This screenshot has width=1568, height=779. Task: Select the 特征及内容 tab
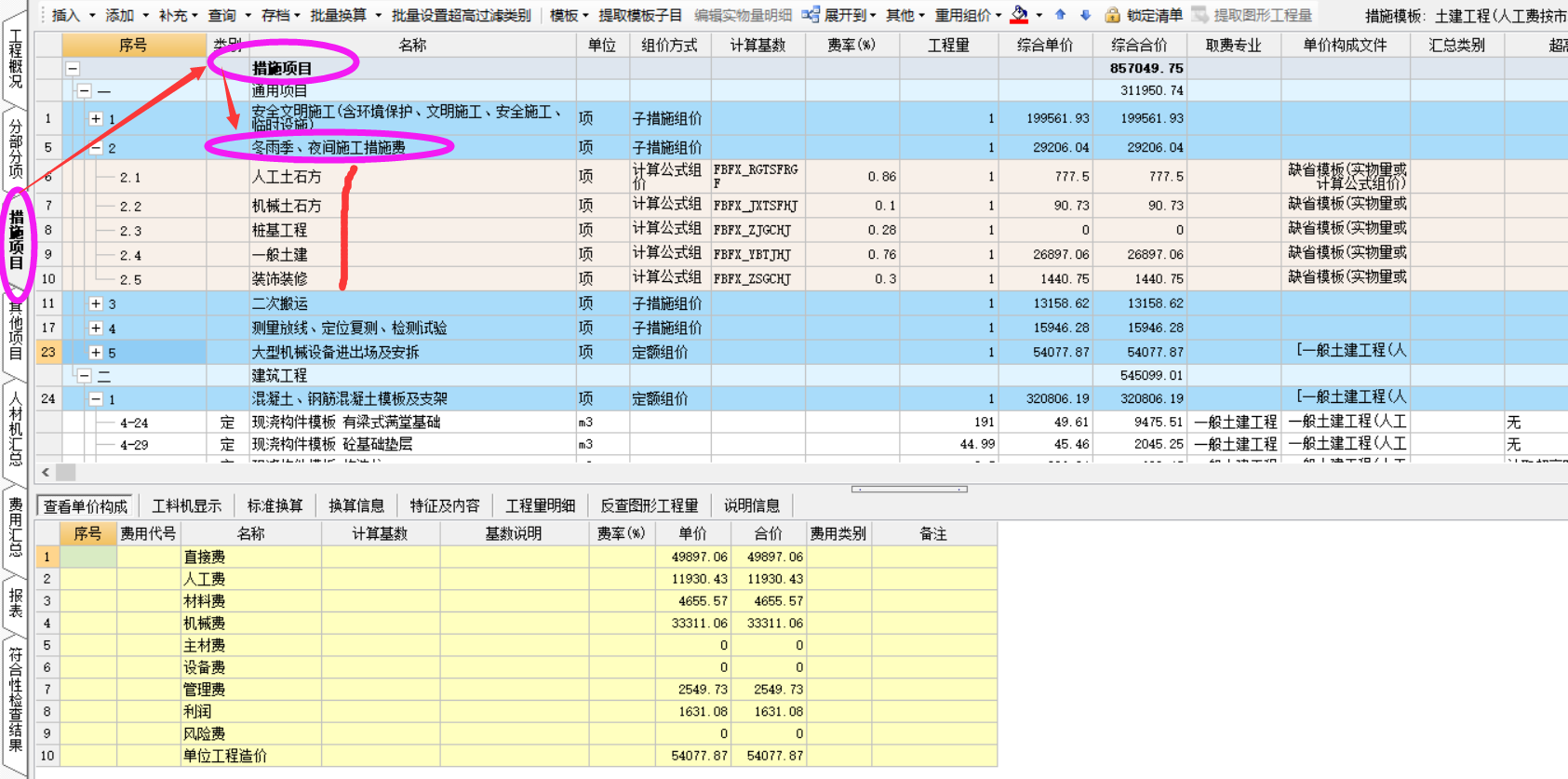pyautogui.click(x=445, y=506)
